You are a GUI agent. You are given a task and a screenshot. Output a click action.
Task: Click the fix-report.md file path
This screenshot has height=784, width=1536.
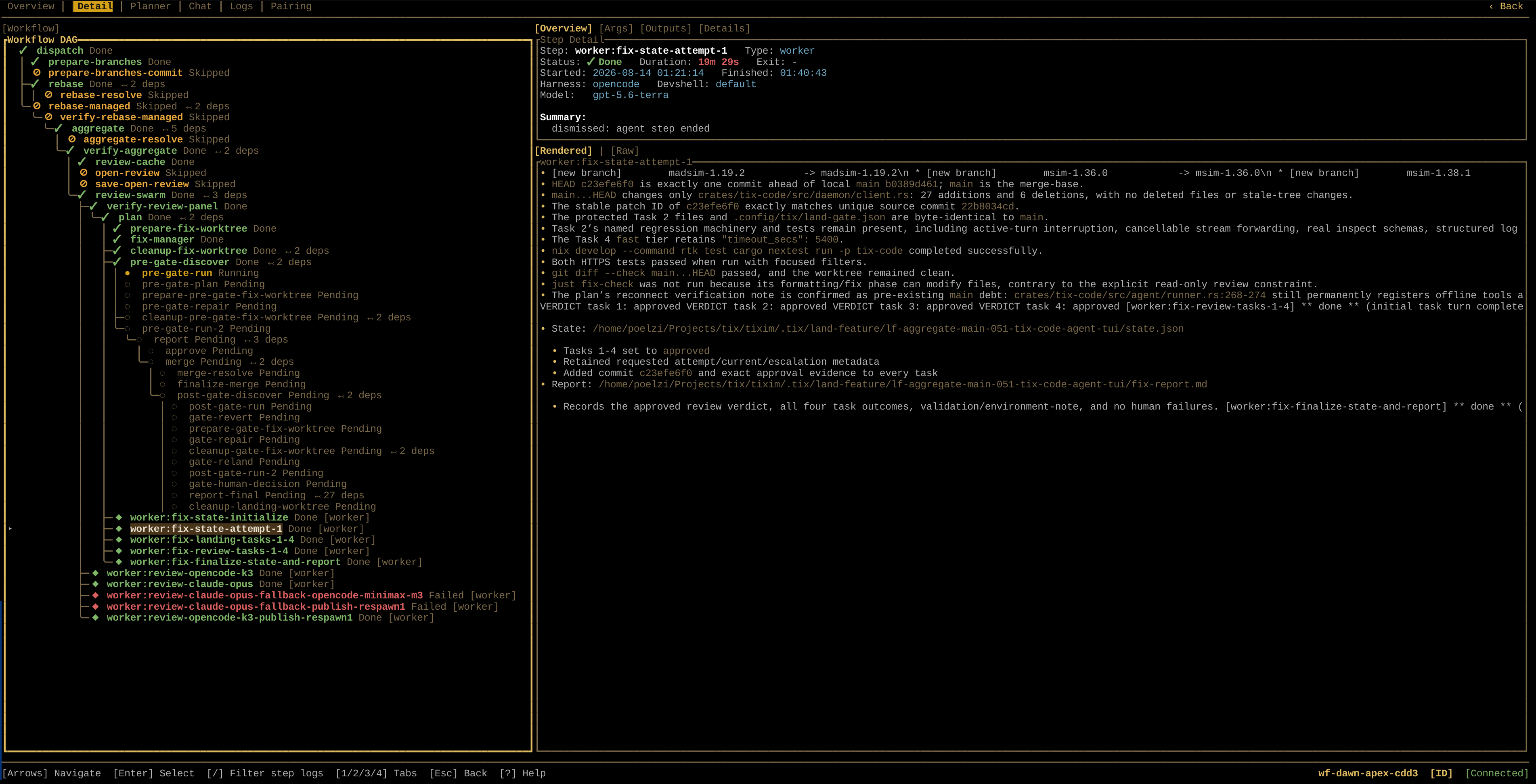click(x=903, y=385)
